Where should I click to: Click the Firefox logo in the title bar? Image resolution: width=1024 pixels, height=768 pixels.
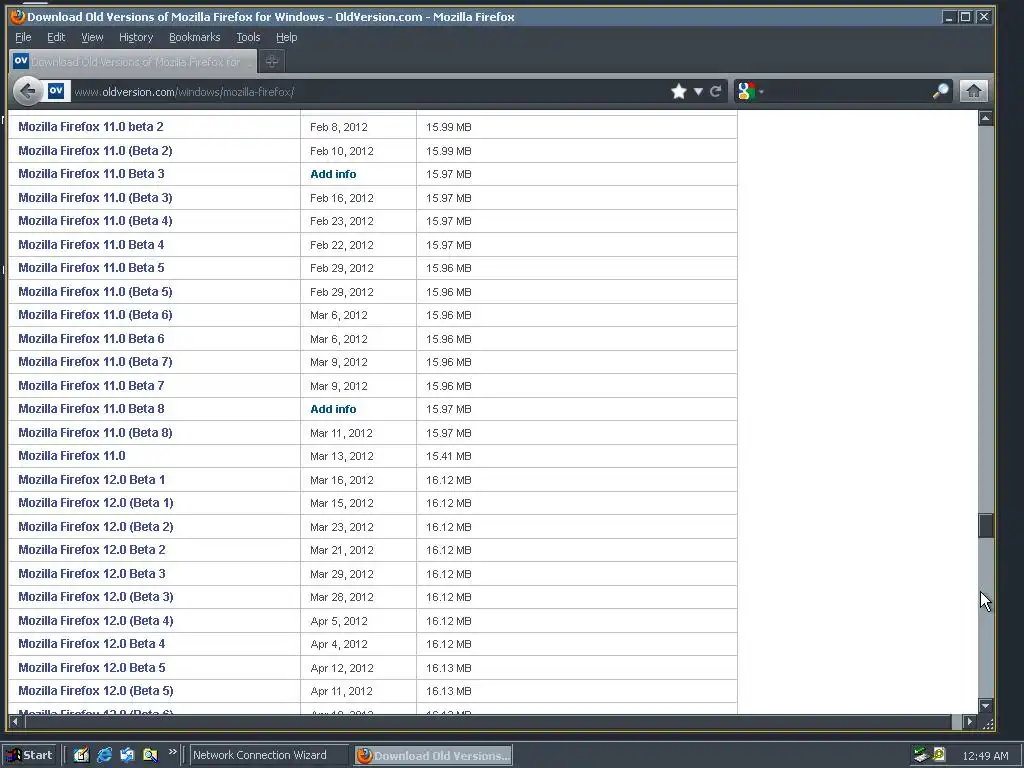17,16
